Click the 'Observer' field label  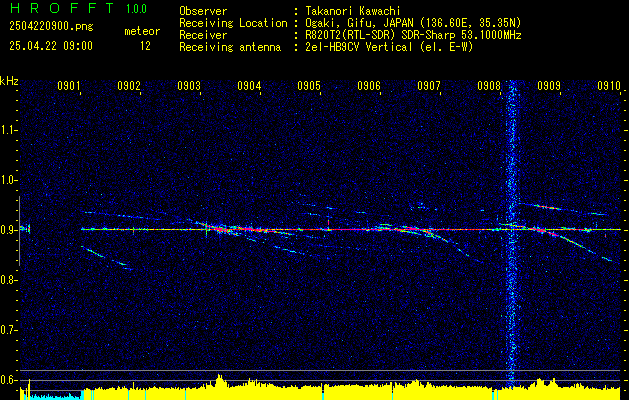tap(203, 11)
